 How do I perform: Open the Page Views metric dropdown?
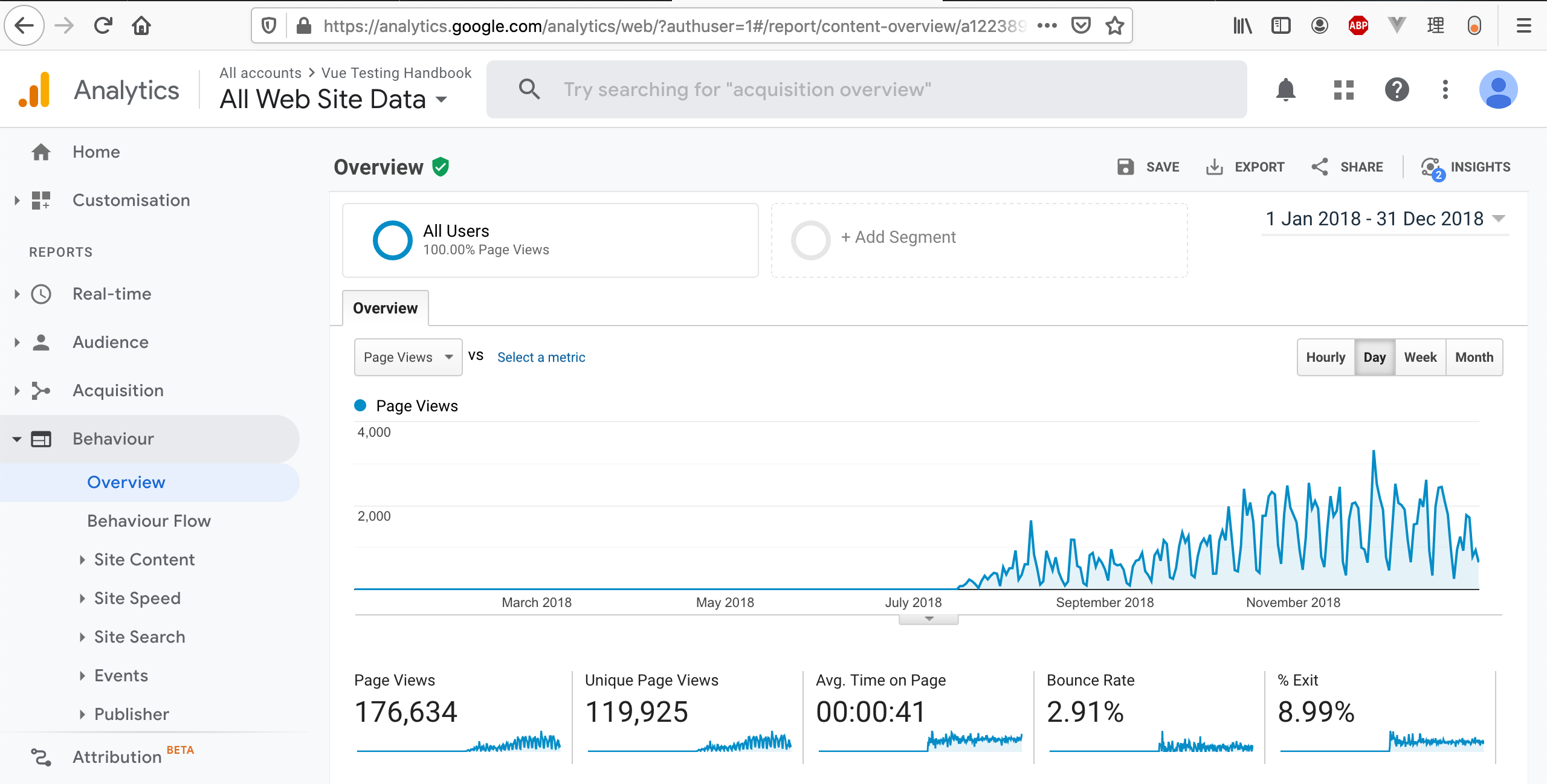[x=408, y=357]
